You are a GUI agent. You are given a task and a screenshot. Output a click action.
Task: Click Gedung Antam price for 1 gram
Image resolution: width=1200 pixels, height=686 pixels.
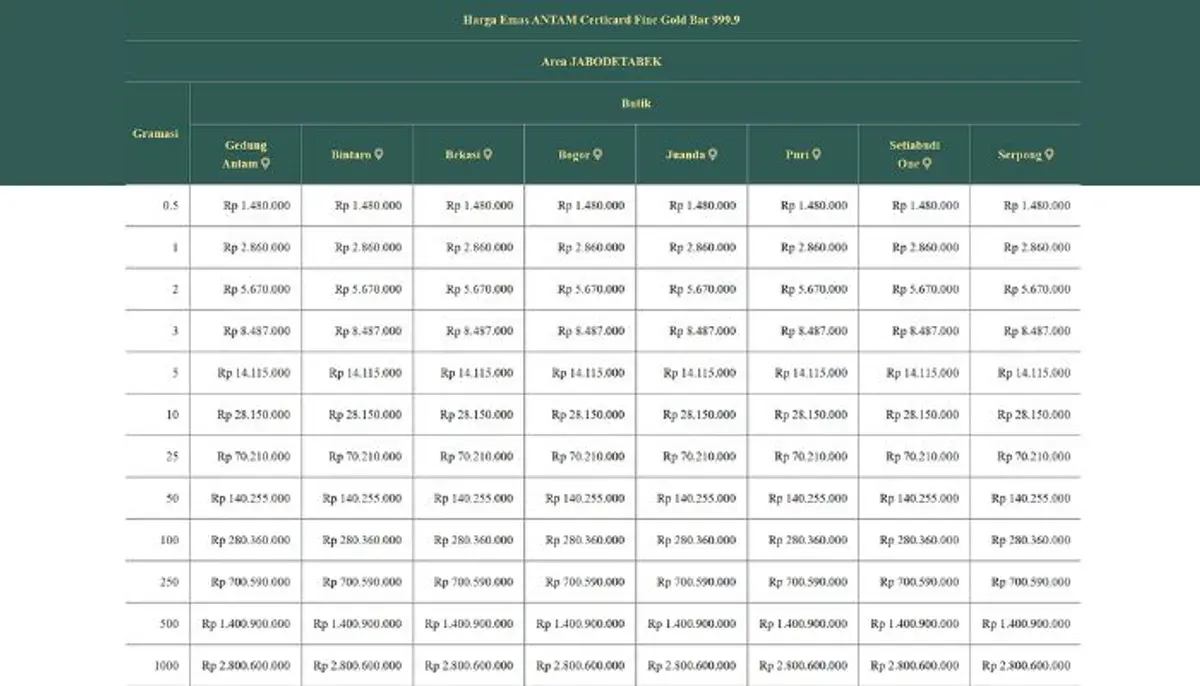[256, 247]
